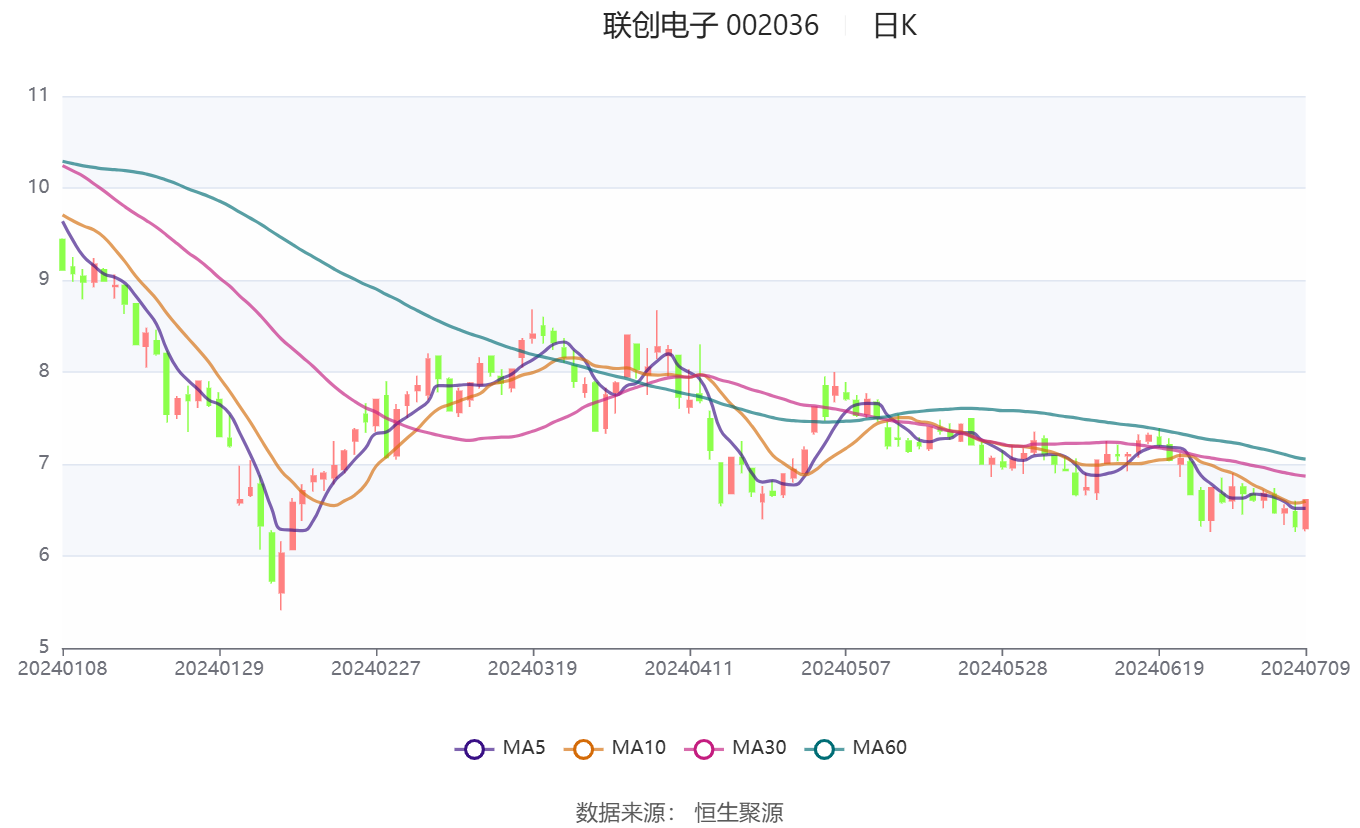Click the x-axis date label 20240619
The height and width of the screenshot is (828, 1360).
tap(1158, 668)
